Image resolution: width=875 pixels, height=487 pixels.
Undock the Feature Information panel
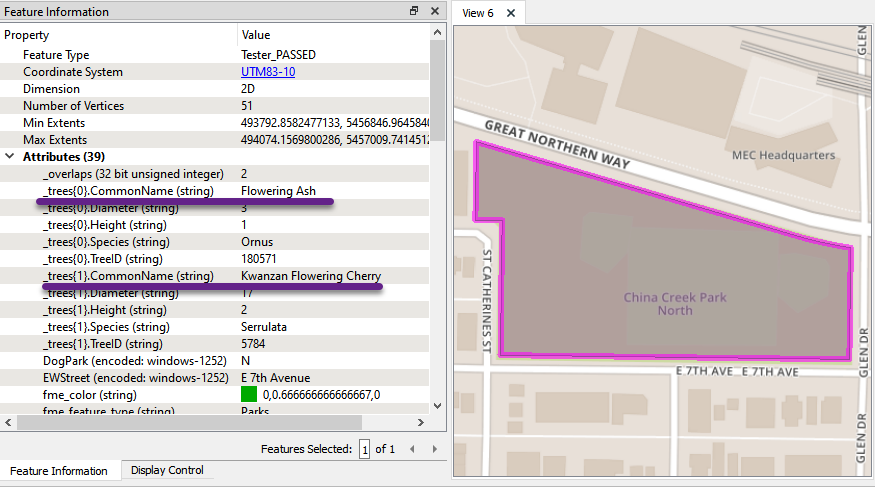414,11
